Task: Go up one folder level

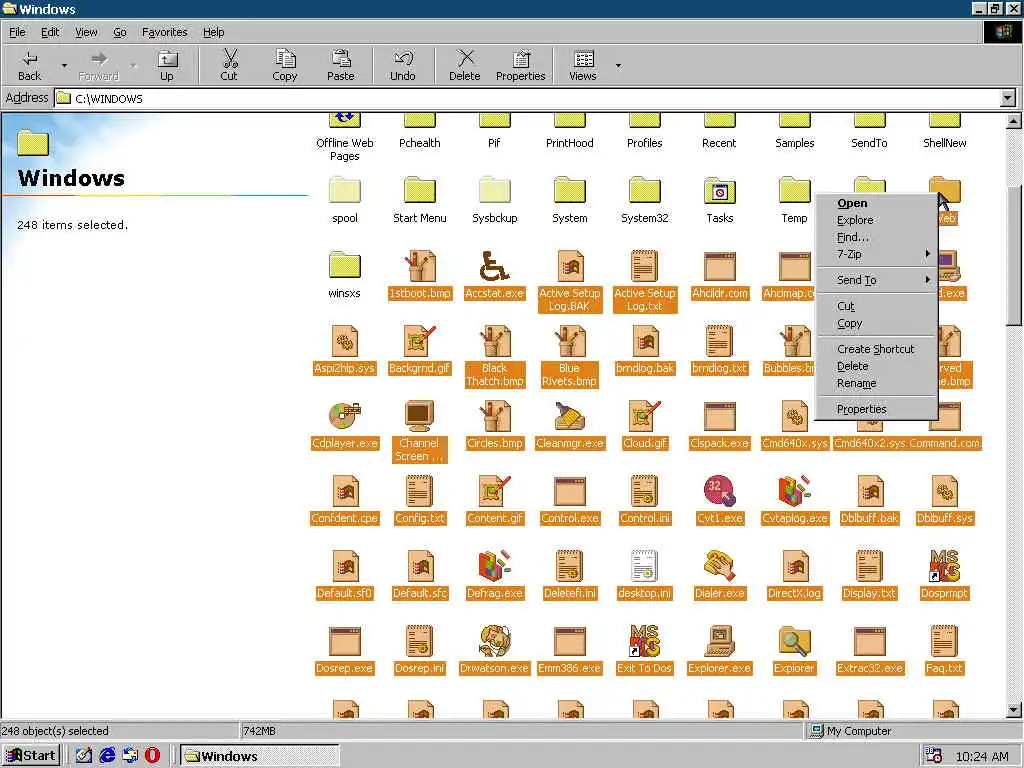Action: coord(167,65)
